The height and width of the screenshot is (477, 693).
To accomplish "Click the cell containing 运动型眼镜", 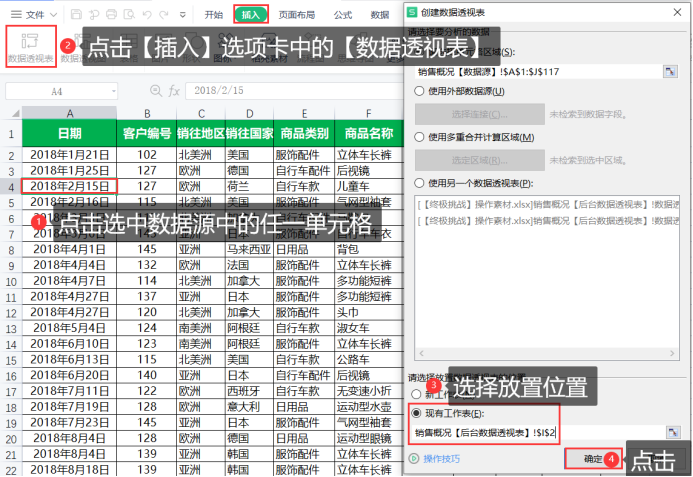I will 369,438.
